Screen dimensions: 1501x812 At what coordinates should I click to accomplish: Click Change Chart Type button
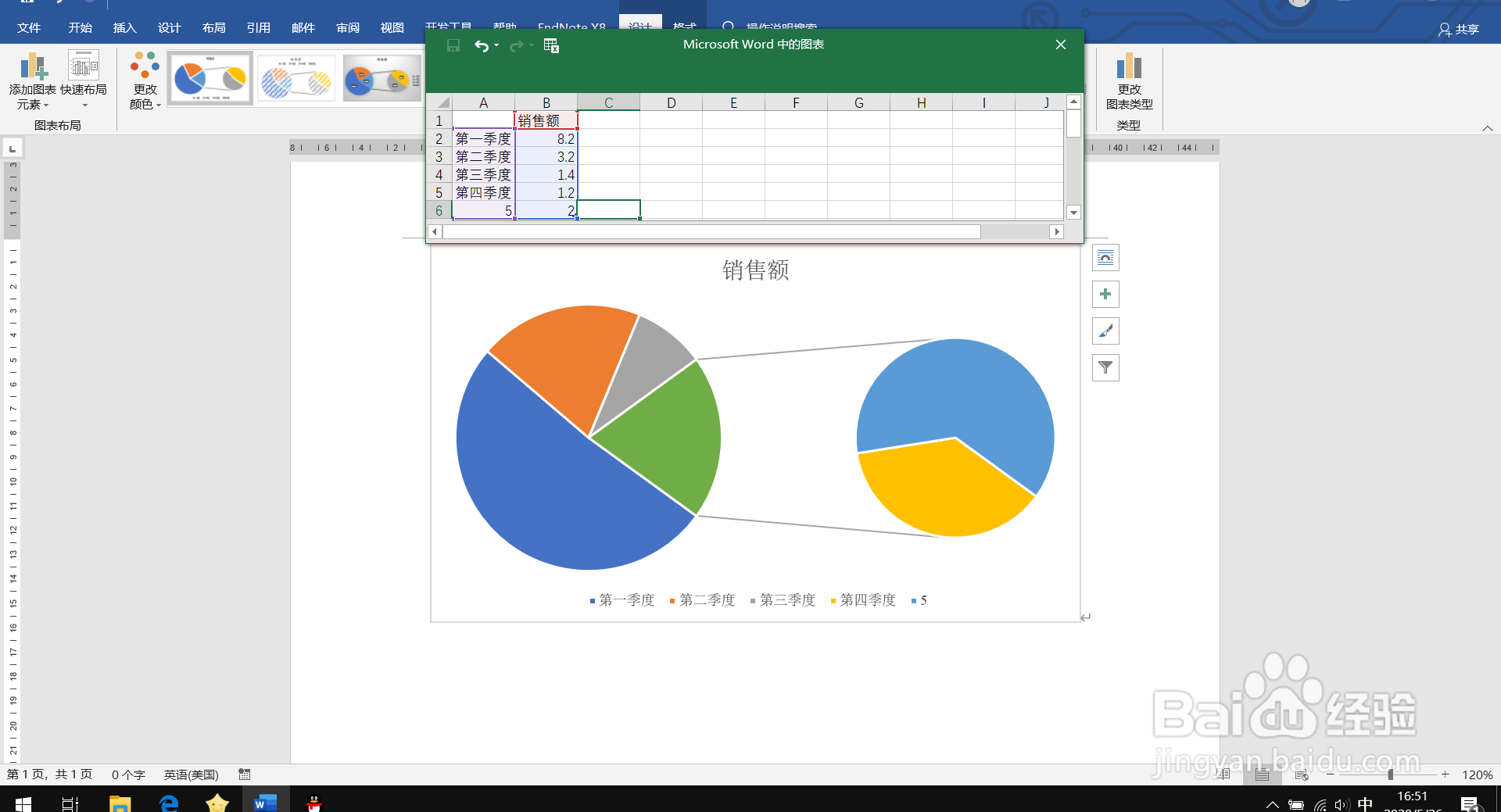click(x=1129, y=81)
